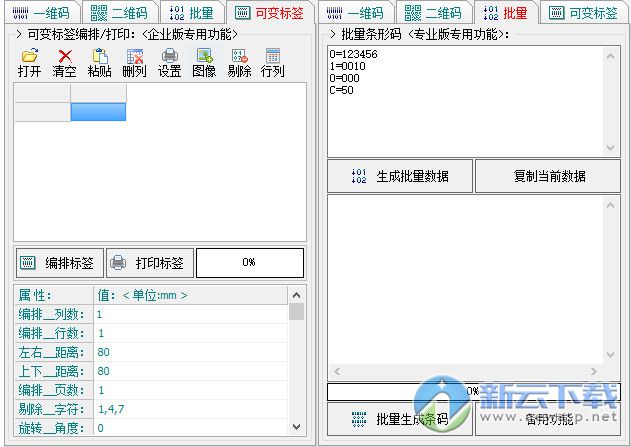The height and width of the screenshot is (447, 631).
Task: Click the 编排__列数 value field
Action: [191, 314]
